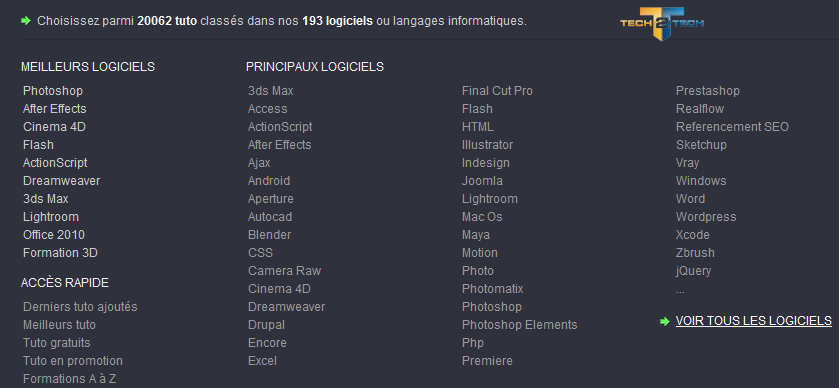This screenshot has width=839, height=388.
Task: Open Tuto gratuits quick access
Action: (57, 343)
